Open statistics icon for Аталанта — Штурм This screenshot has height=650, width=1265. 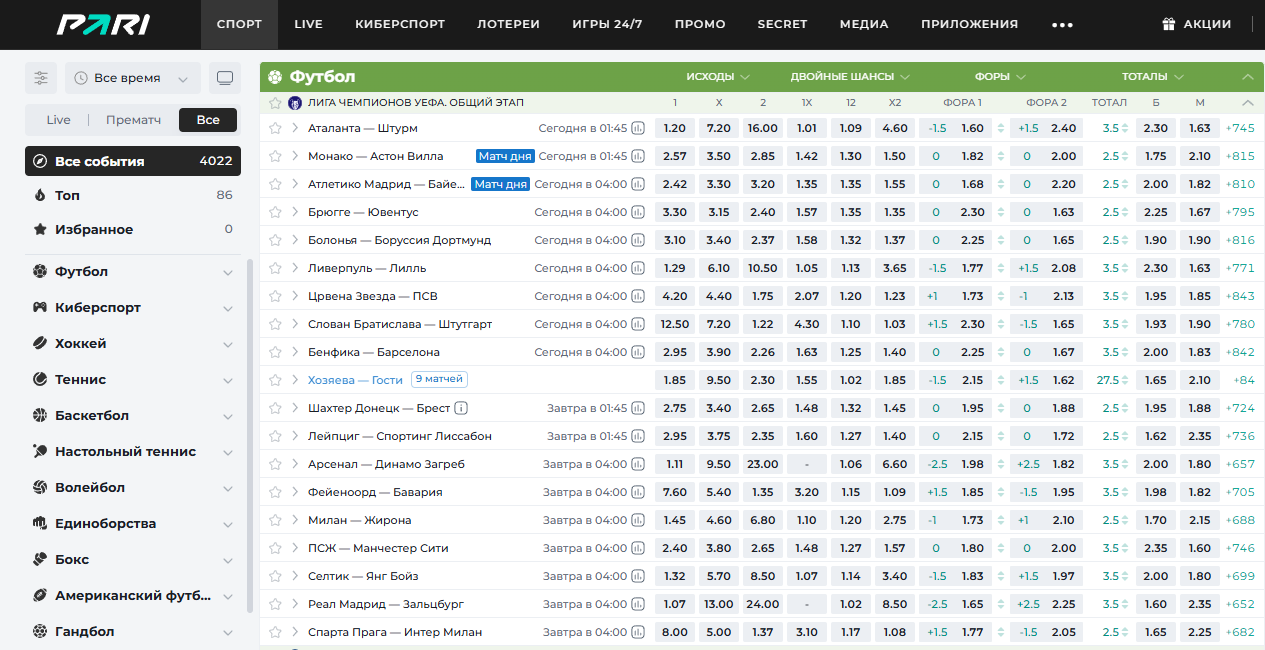(x=638, y=128)
